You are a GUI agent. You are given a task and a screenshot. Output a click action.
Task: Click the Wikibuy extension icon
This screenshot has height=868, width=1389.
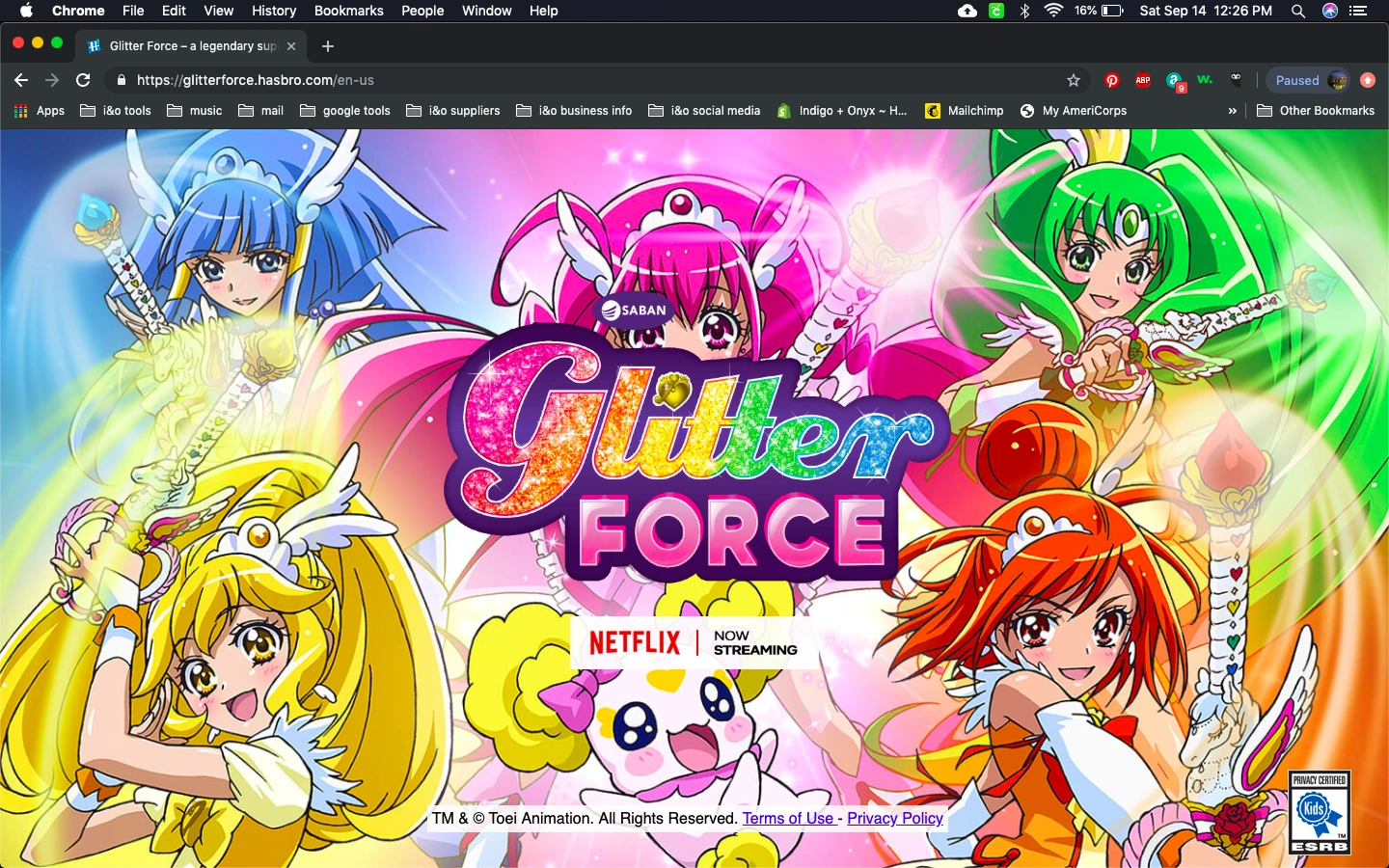coord(1205,80)
